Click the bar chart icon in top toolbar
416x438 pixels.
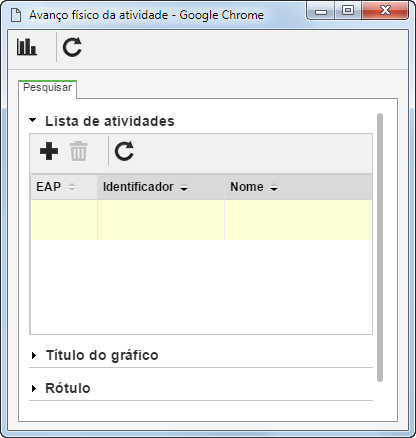(x=27, y=47)
